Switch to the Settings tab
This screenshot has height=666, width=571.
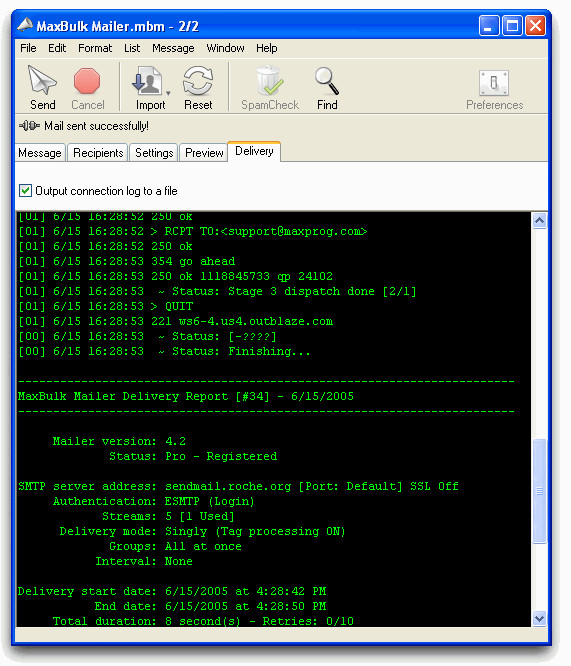pos(154,152)
